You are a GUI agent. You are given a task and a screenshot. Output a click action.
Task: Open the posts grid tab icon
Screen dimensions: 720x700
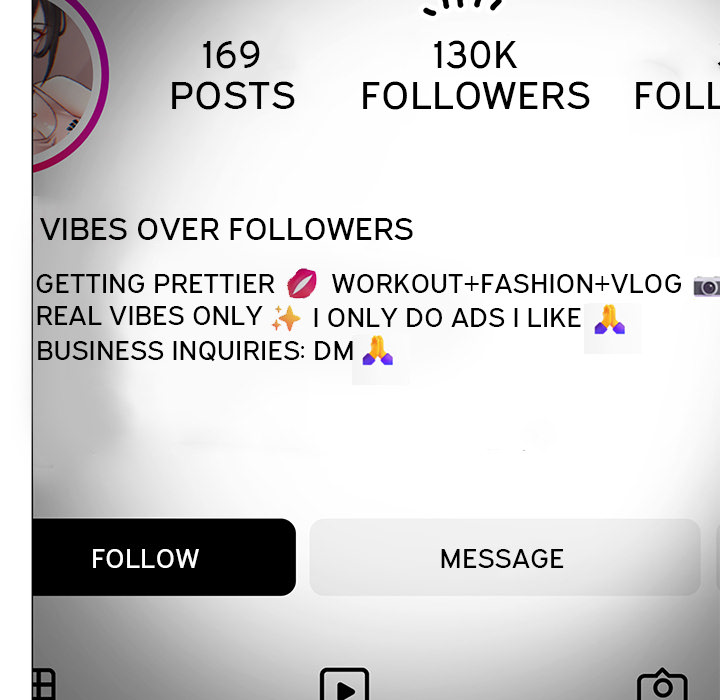pyautogui.click(x=44, y=684)
